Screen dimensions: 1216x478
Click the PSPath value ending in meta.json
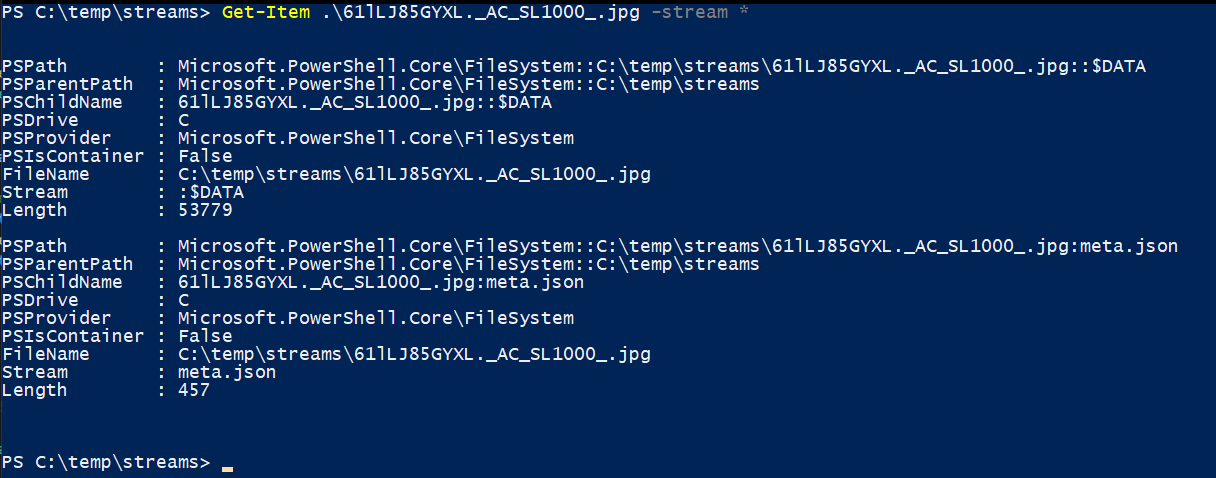677,246
